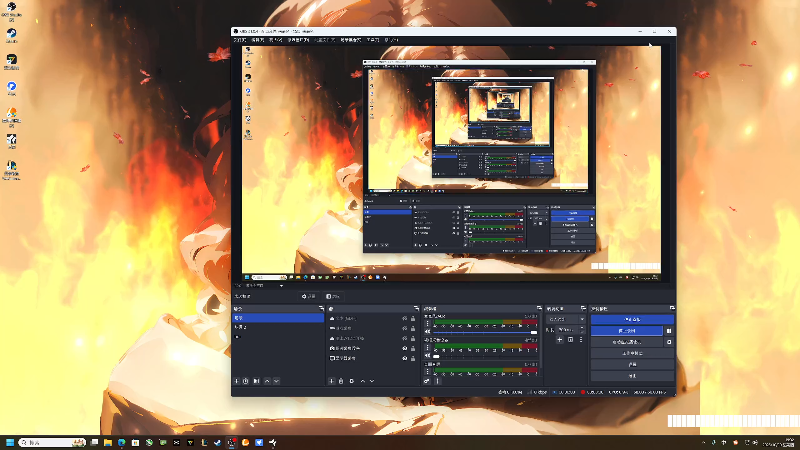800x450 pixels.
Task: Open options dots for second audio channel
Action: [x=428, y=348]
